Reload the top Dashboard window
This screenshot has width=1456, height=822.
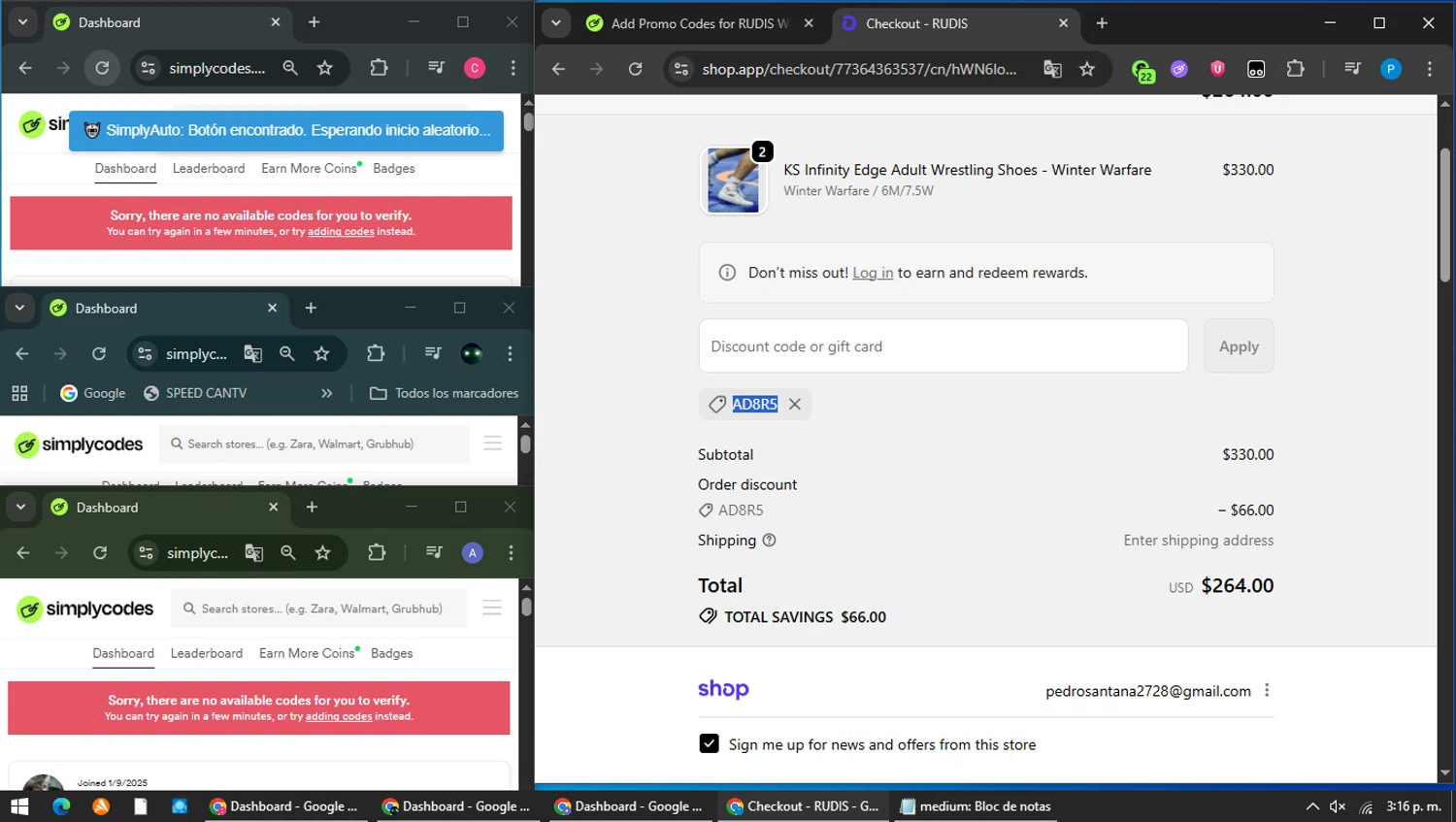tap(102, 68)
